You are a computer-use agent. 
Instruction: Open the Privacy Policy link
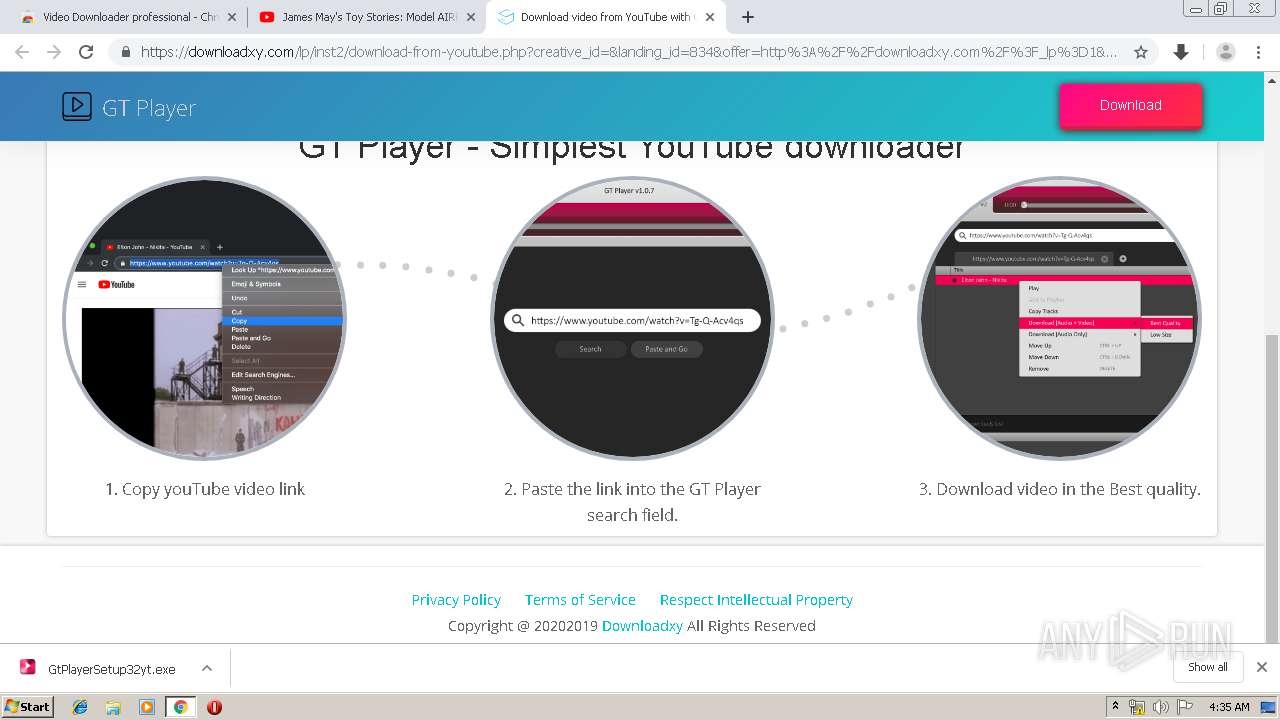point(456,600)
